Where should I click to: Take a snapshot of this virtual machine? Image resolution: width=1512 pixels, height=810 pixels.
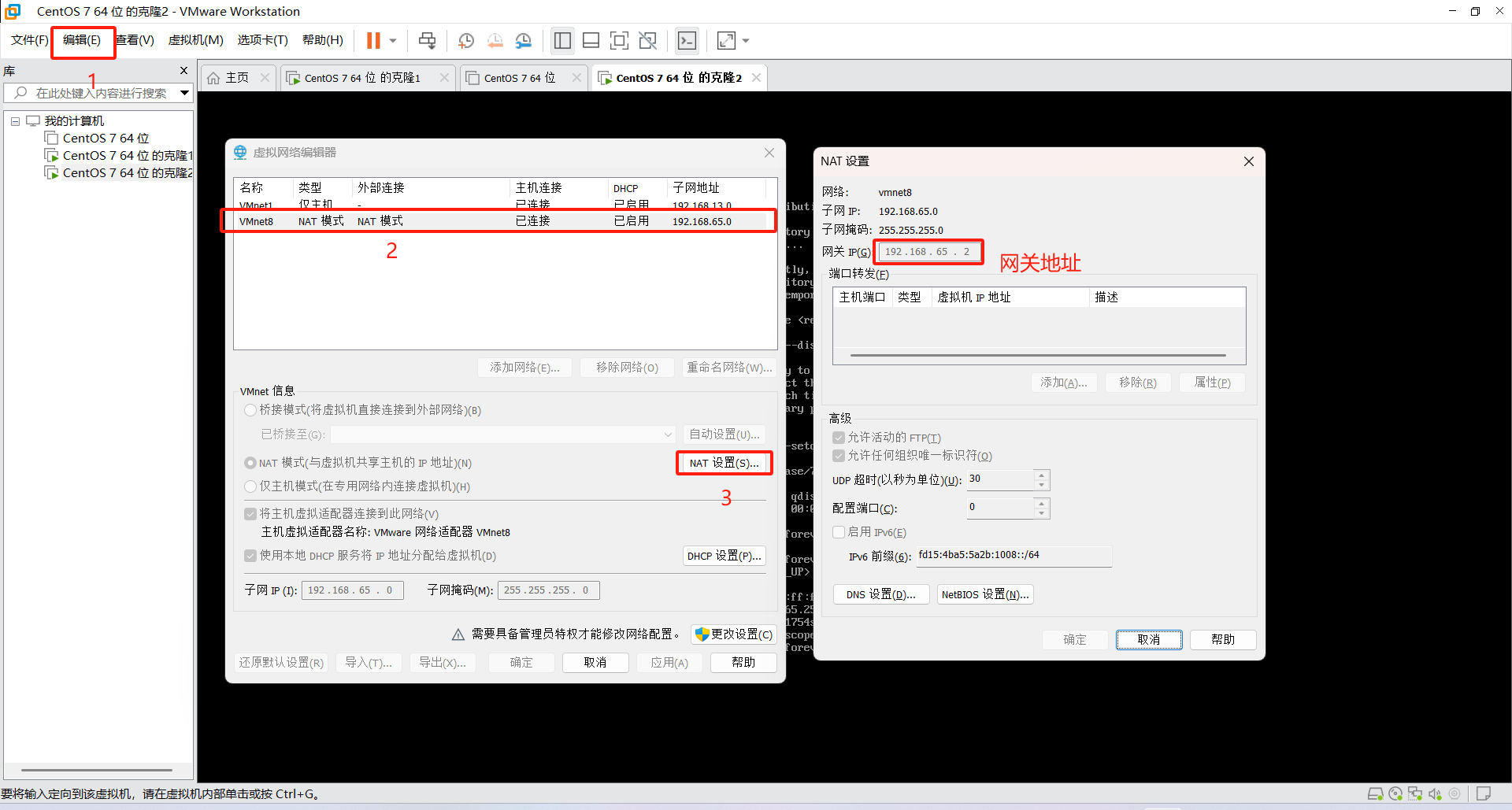(465, 40)
